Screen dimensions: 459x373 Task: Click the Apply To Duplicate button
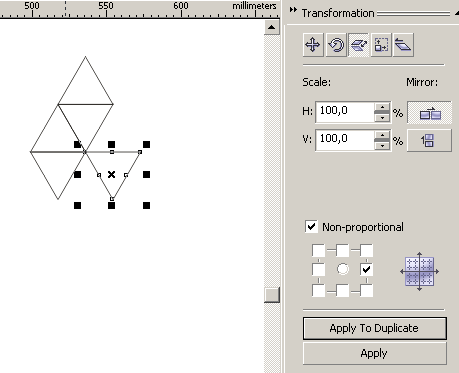tap(375, 328)
